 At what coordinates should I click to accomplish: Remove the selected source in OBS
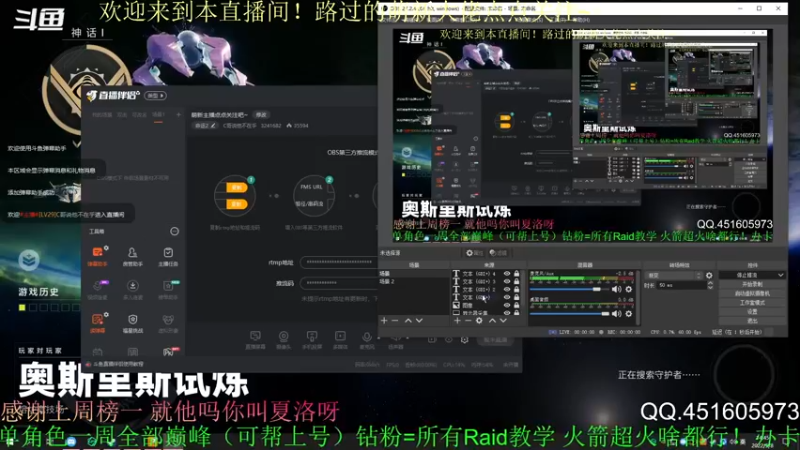[x=468, y=320]
